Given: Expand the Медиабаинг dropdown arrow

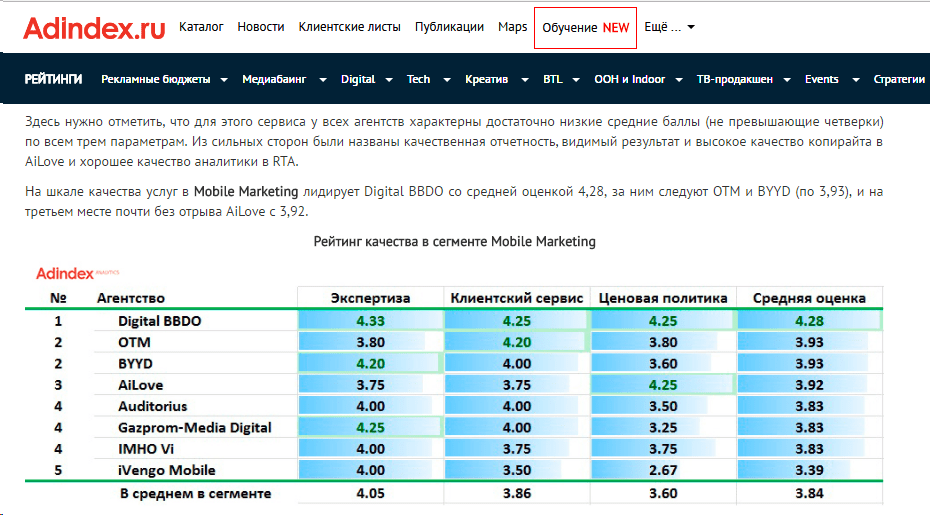Looking at the screenshot, I should [323, 80].
